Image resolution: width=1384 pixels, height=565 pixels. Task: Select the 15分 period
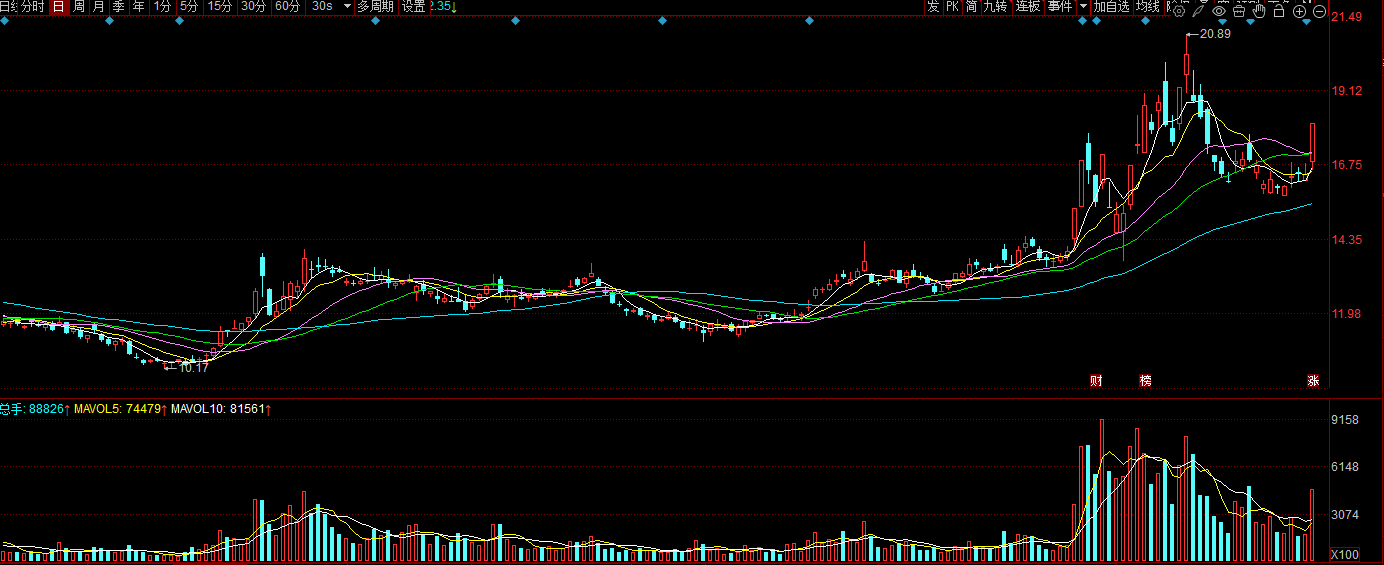click(x=219, y=6)
